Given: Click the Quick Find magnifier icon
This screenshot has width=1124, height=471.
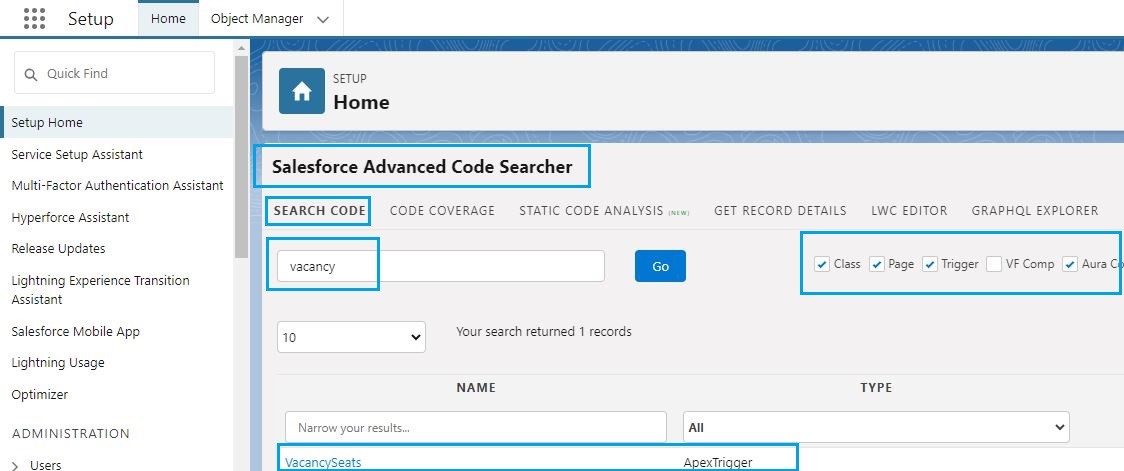Looking at the screenshot, I should tap(31, 74).
